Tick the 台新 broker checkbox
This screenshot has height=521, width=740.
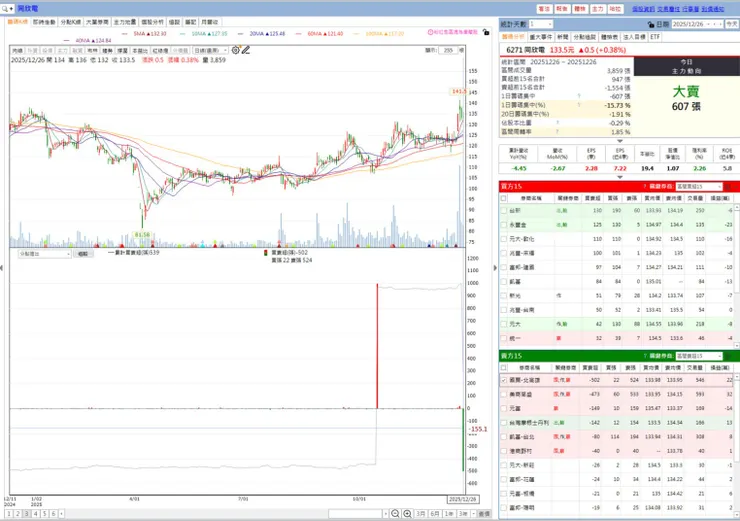(504, 210)
